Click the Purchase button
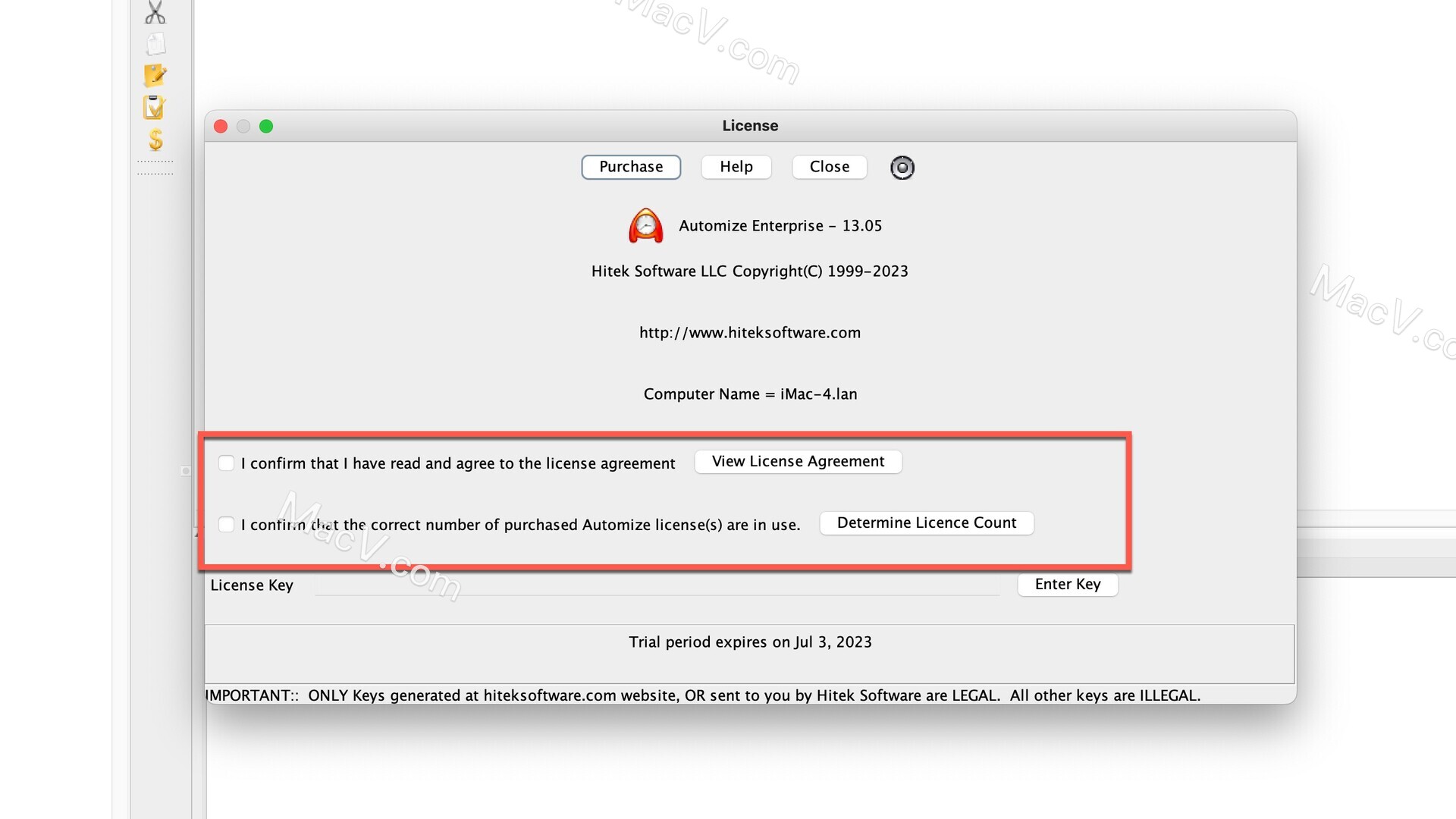The width and height of the screenshot is (1456, 819). tap(630, 166)
